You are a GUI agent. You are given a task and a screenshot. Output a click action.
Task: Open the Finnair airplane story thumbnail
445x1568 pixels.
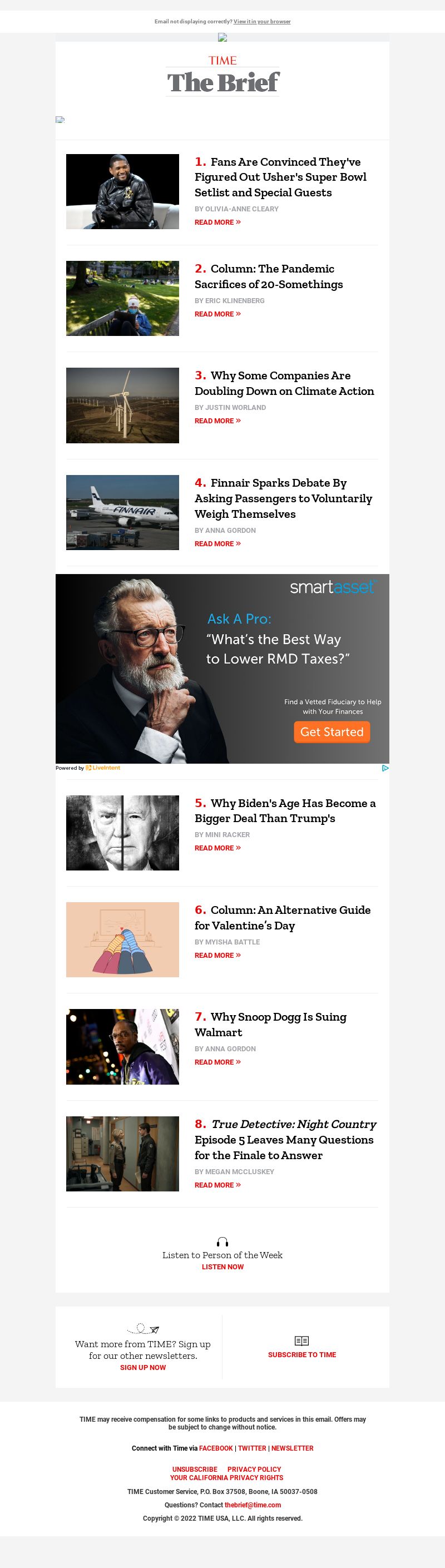coord(122,512)
